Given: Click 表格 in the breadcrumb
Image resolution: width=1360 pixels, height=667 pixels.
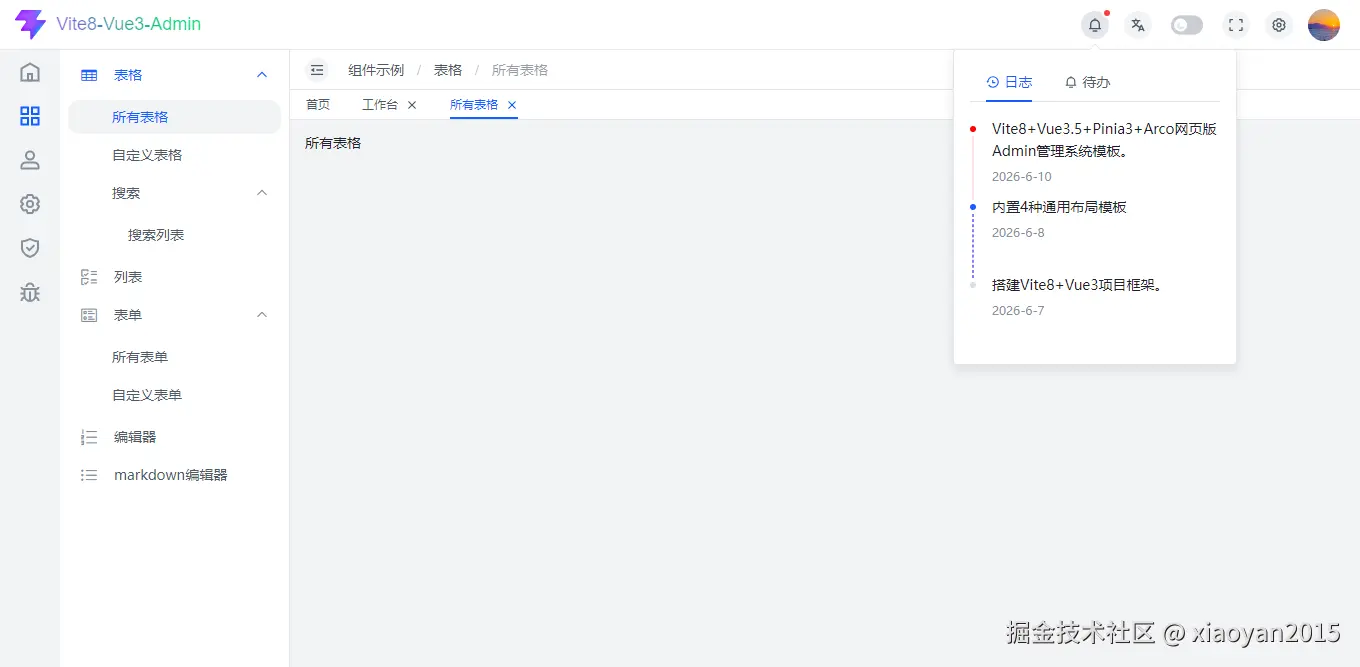Looking at the screenshot, I should (448, 70).
